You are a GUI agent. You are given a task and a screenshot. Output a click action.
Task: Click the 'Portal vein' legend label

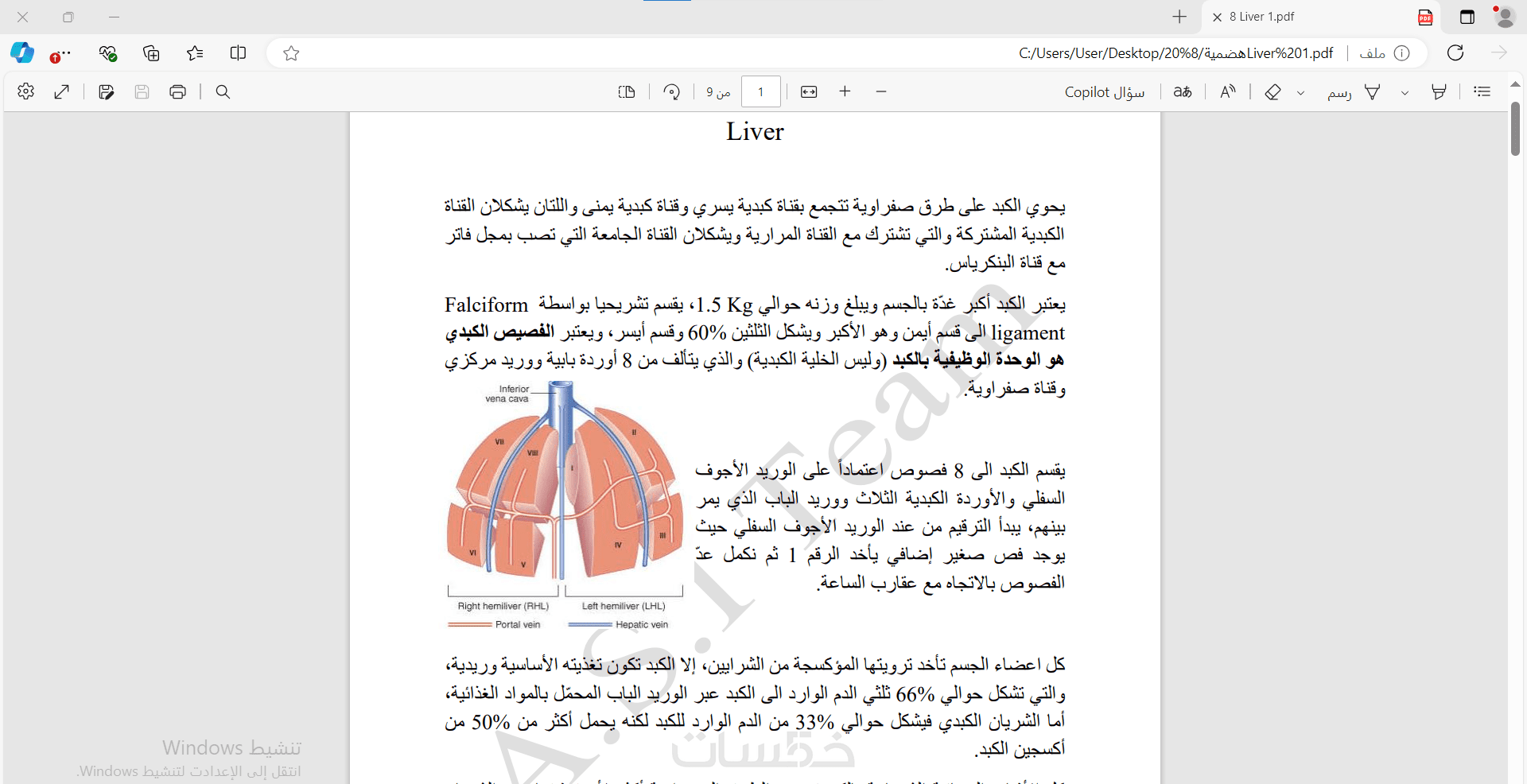coord(518,624)
